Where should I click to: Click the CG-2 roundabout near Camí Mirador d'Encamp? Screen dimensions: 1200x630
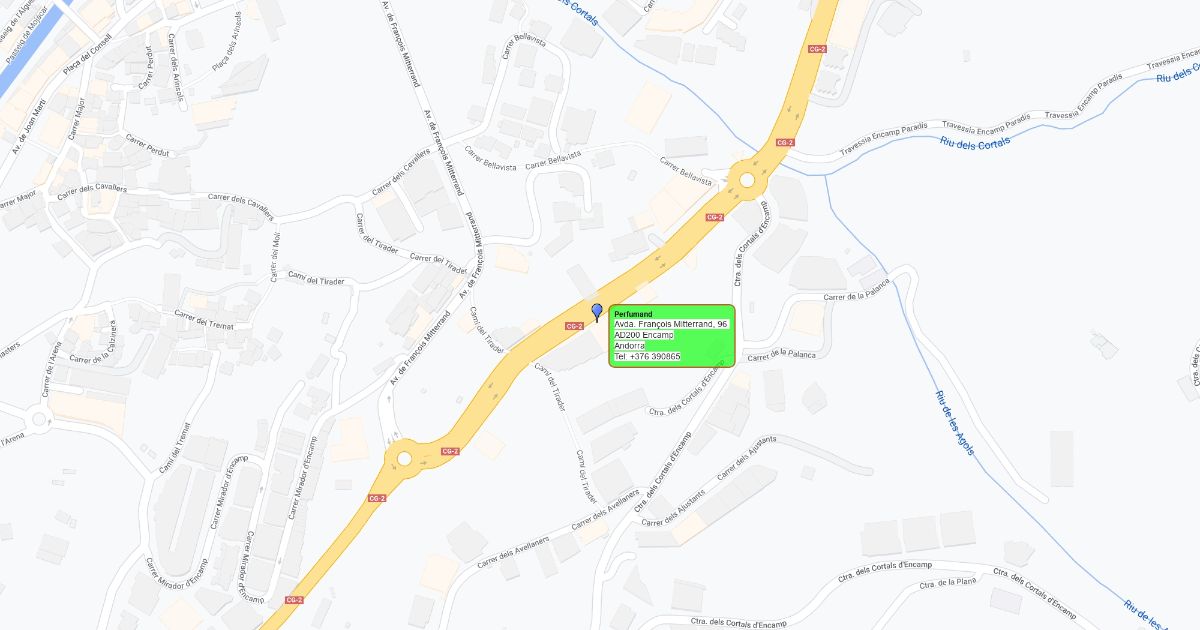(x=404, y=459)
